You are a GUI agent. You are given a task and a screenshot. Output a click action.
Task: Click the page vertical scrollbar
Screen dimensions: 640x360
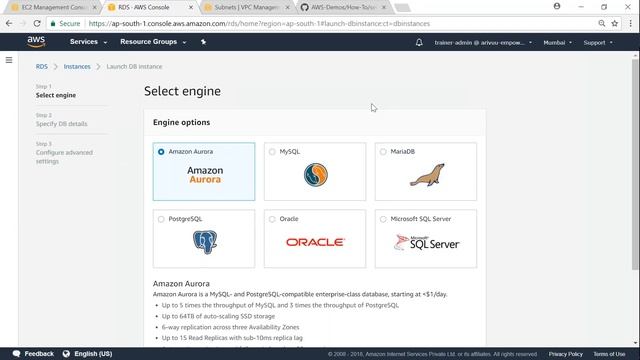coord(635,164)
